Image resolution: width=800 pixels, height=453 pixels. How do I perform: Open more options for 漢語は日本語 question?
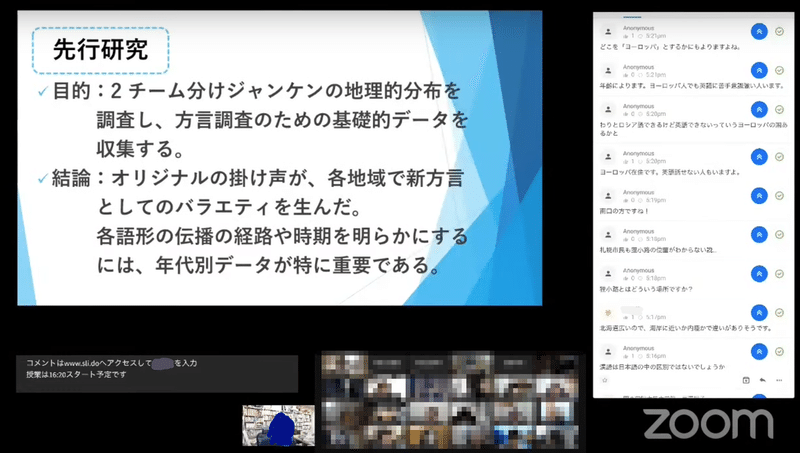coord(779,380)
